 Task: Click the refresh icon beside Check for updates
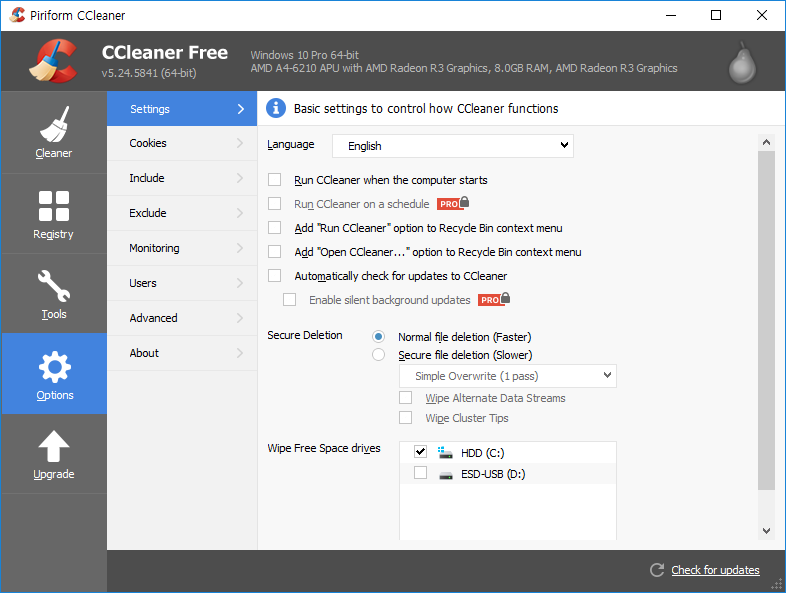tap(657, 570)
